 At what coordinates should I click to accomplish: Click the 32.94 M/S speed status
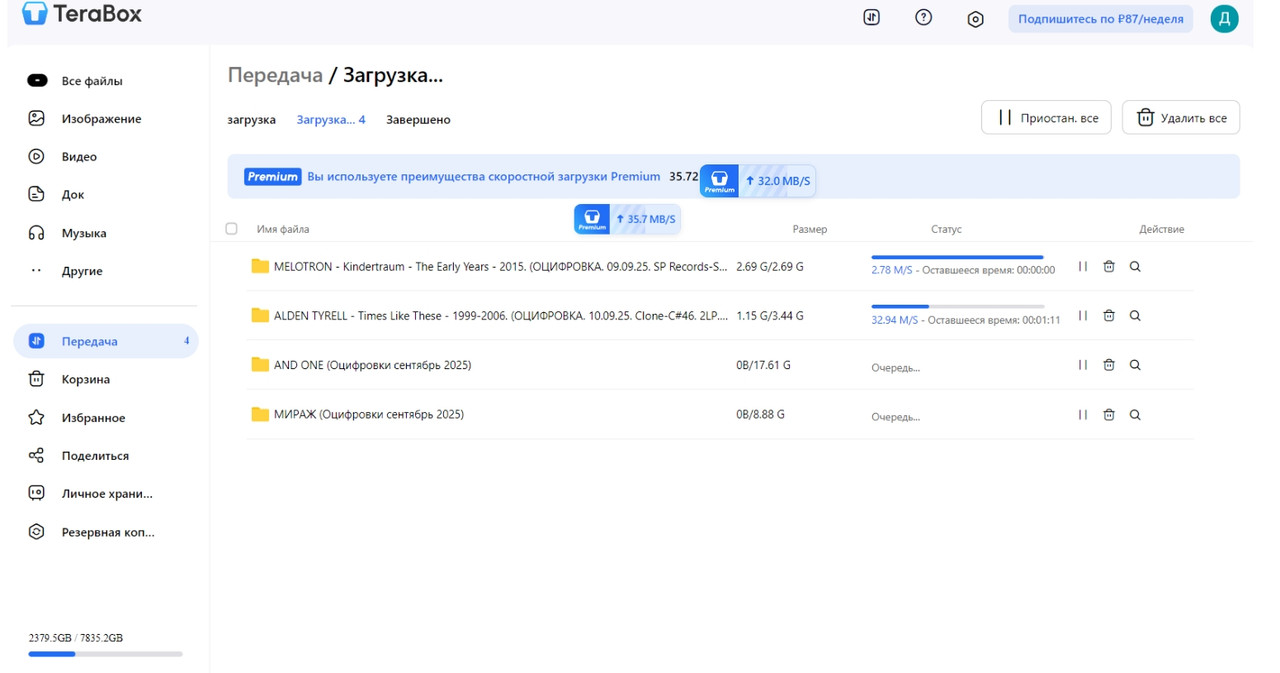coord(894,320)
